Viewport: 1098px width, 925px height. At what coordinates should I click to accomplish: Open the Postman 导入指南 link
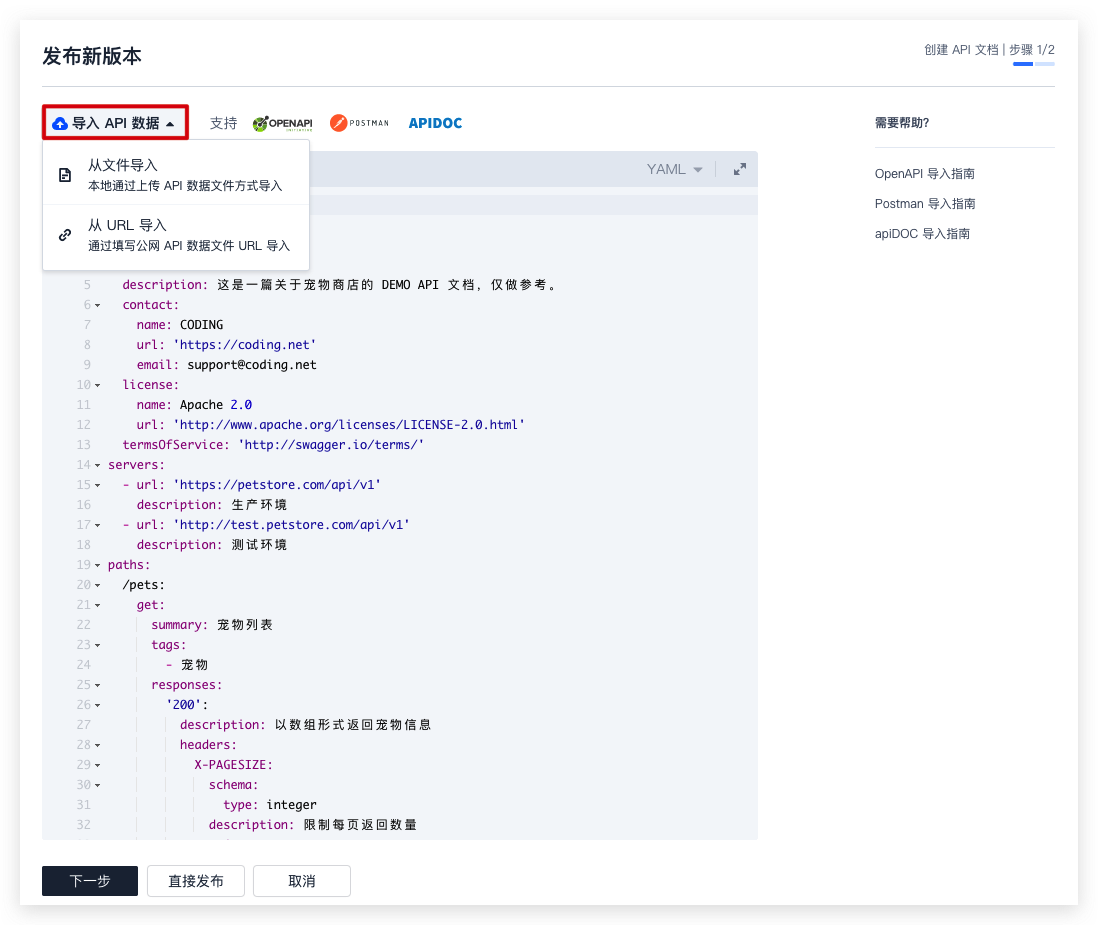tap(925, 203)
